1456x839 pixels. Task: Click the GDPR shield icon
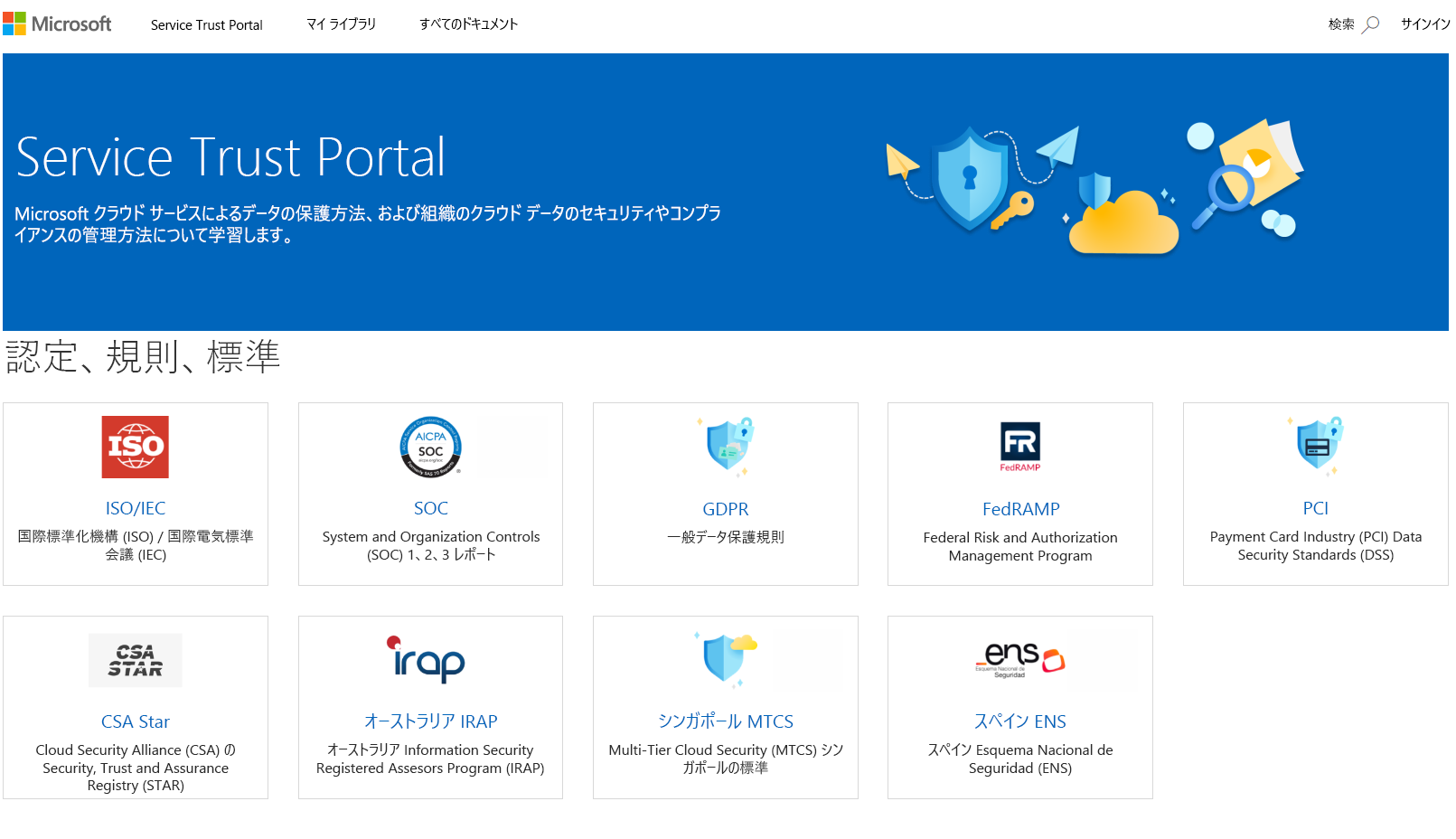(x=726, y=447)
